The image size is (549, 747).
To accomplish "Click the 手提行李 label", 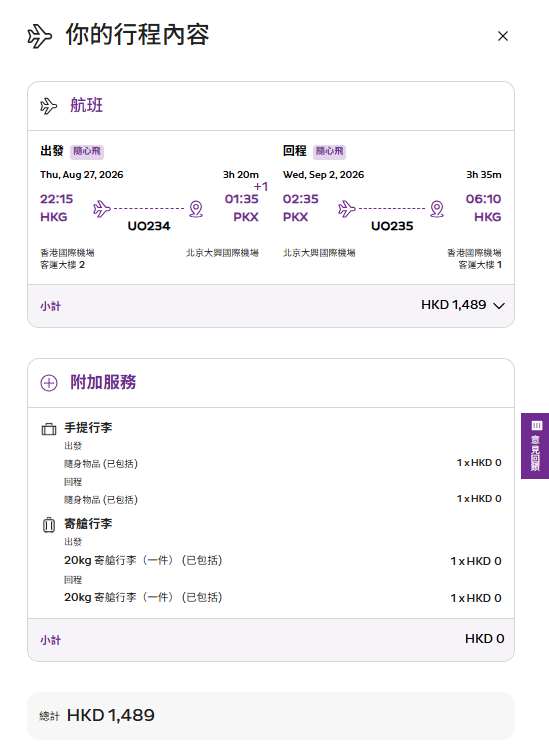I will coord(88,428).
